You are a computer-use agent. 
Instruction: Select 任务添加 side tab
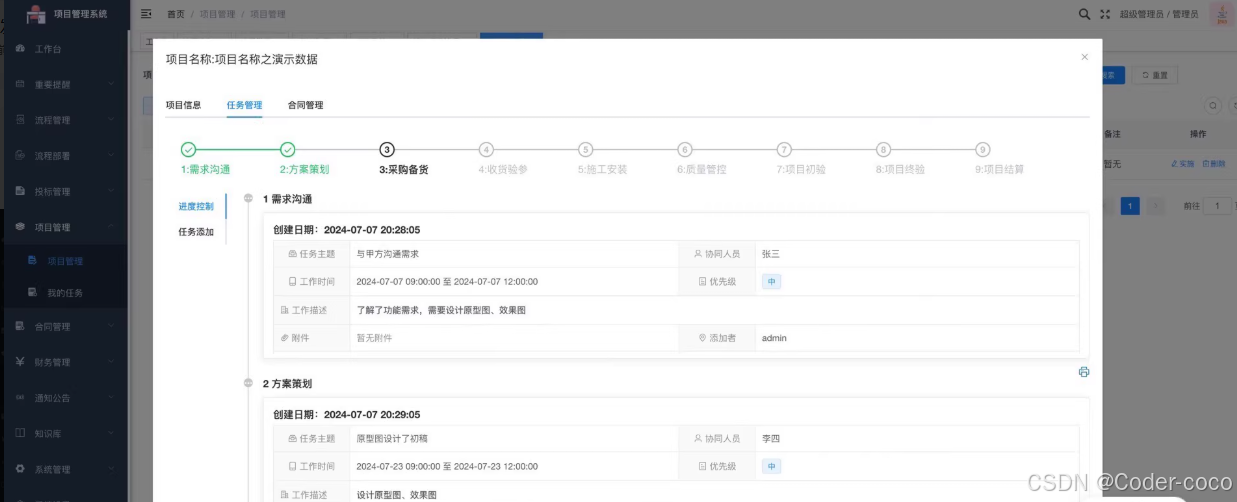[196, 232]
